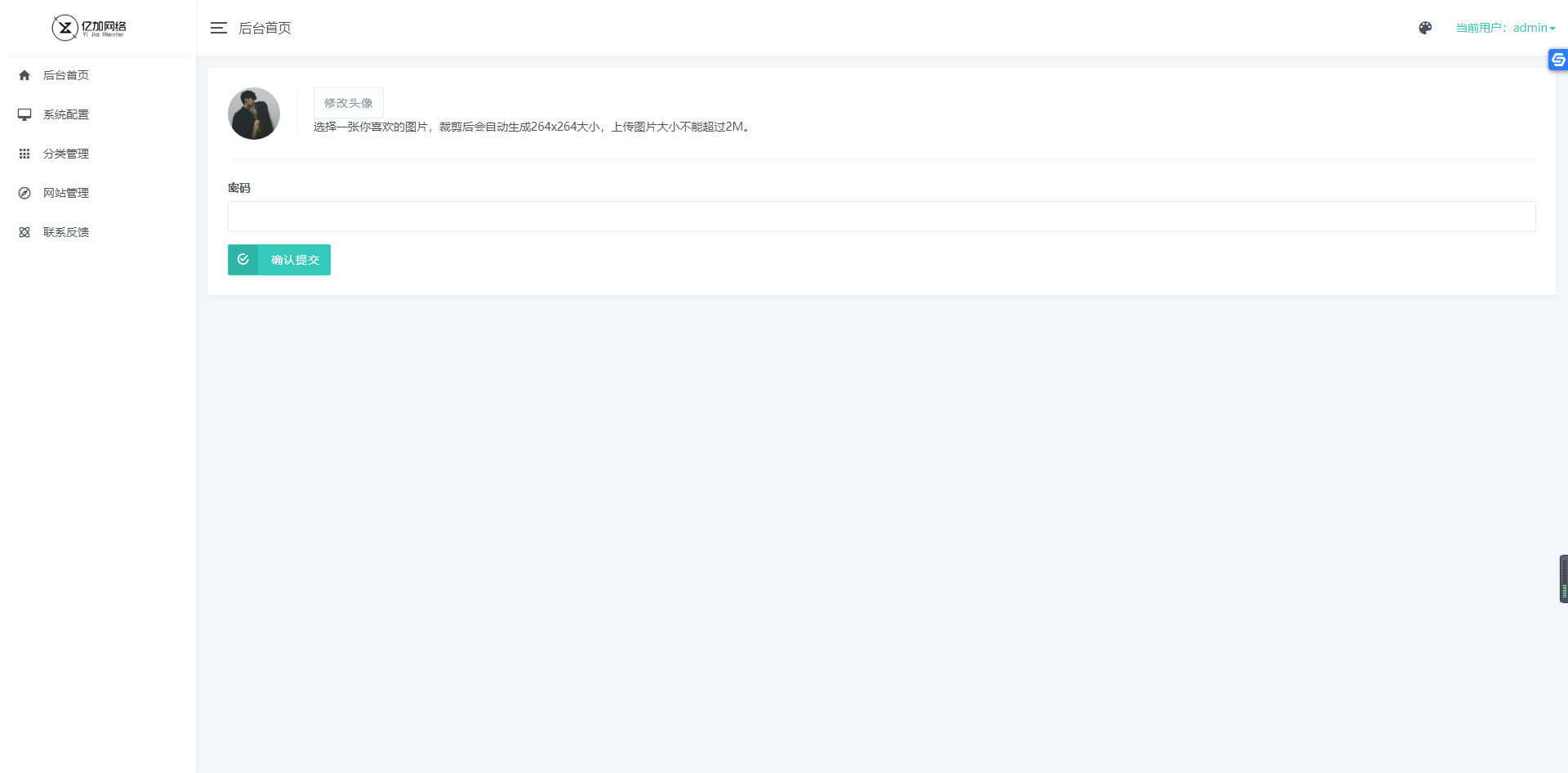Click the monitor icon beside 系统配置
The image size is (1568, 773).
(24, 114)
